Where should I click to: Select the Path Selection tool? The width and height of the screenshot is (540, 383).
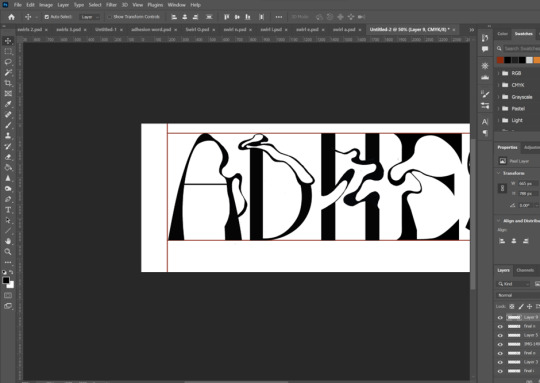pyautogui.click(x=8, y=220)
